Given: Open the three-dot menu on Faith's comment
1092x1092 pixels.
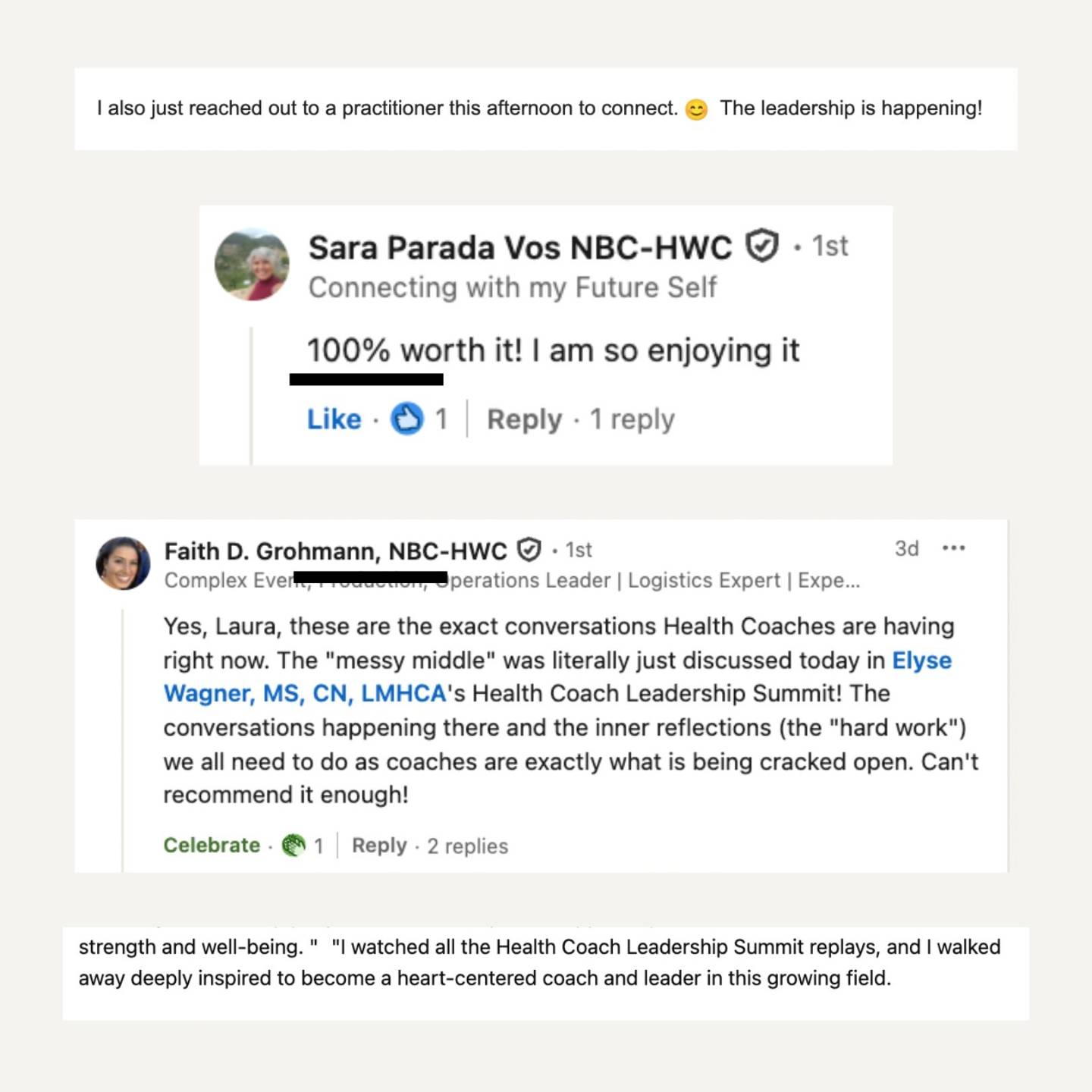Looking at the screenshot, I should pos(953,548).
